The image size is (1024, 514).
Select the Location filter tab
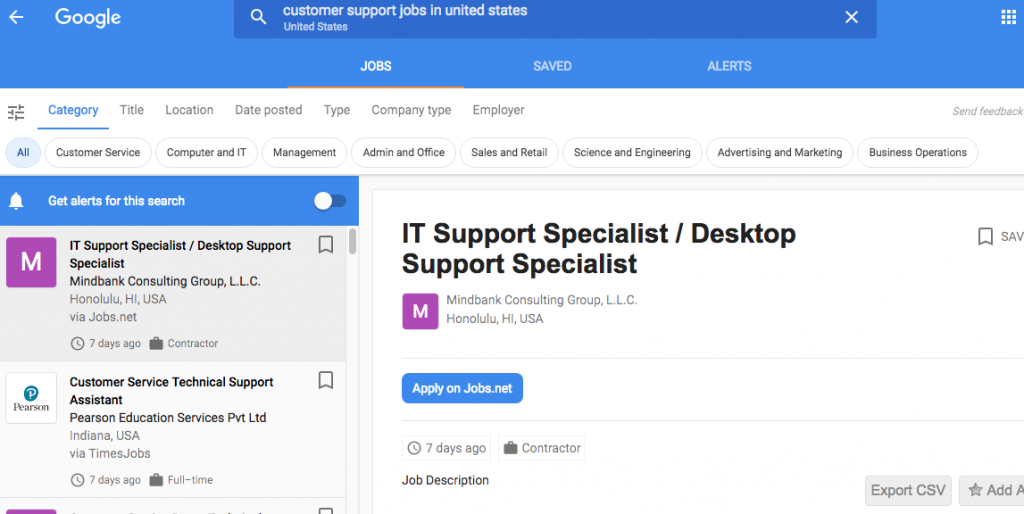(x=189, y=110)
